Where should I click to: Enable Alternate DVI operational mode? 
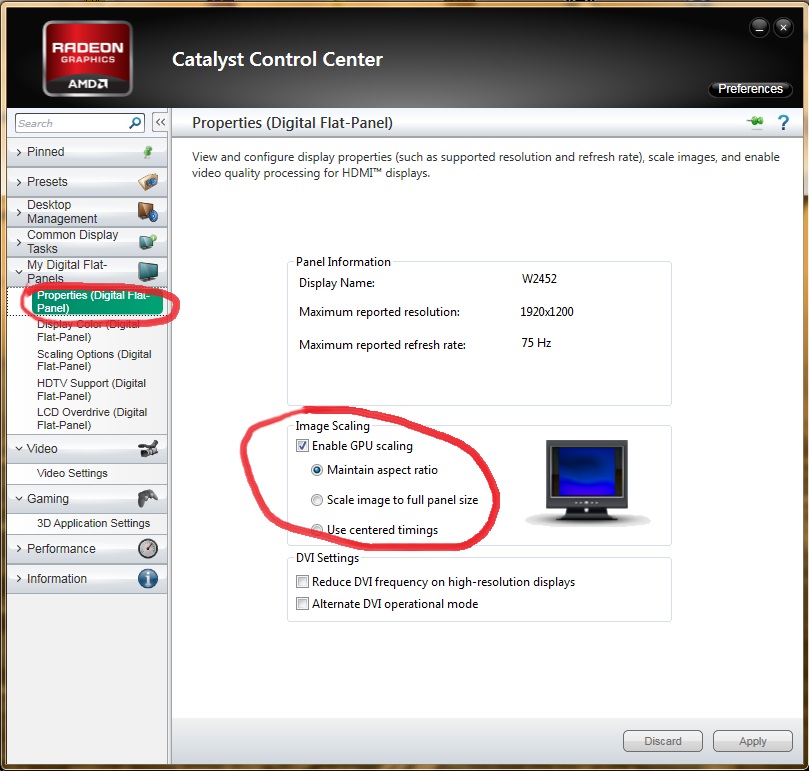click(302, 603)
